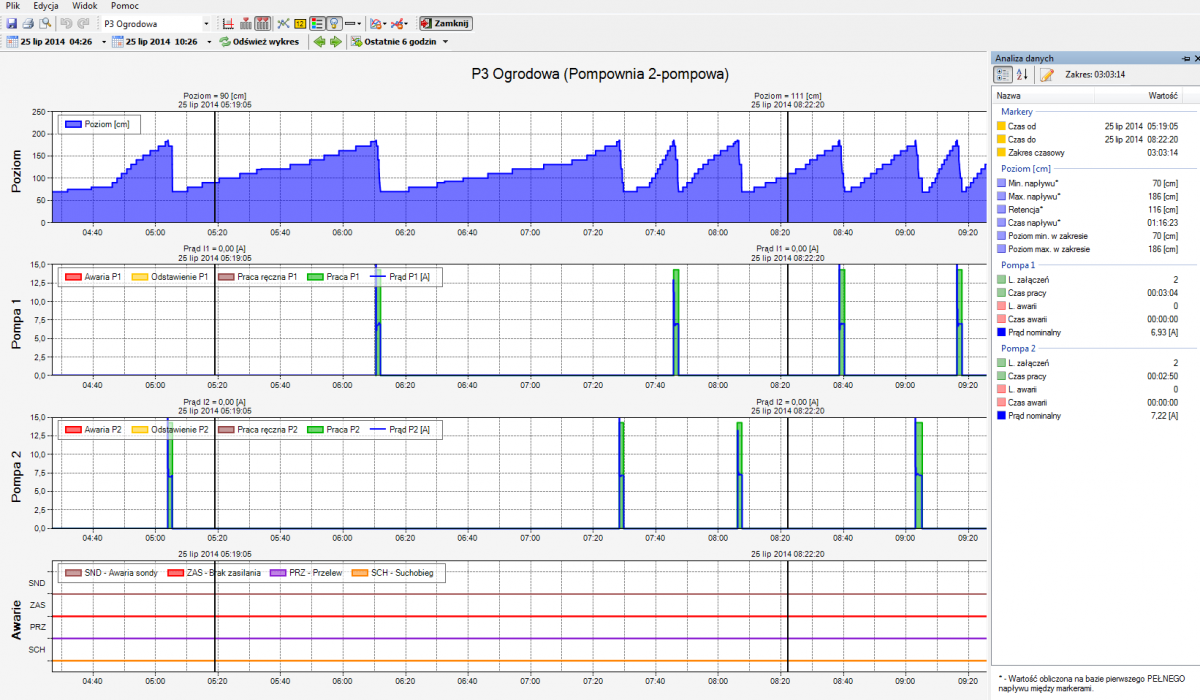The width and height of the screenshot is (1200, 700).
Task: Click the Zamknij button
Action: click(x=446, y=23)
